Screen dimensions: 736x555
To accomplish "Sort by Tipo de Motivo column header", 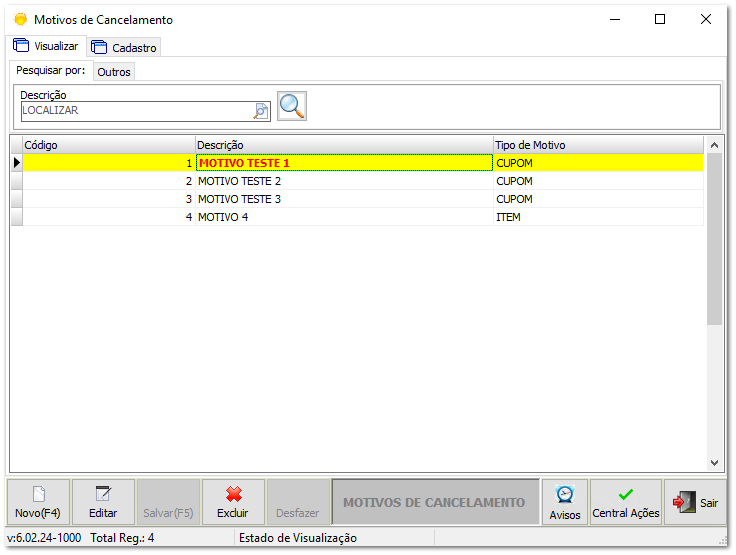I will [598, 145].
